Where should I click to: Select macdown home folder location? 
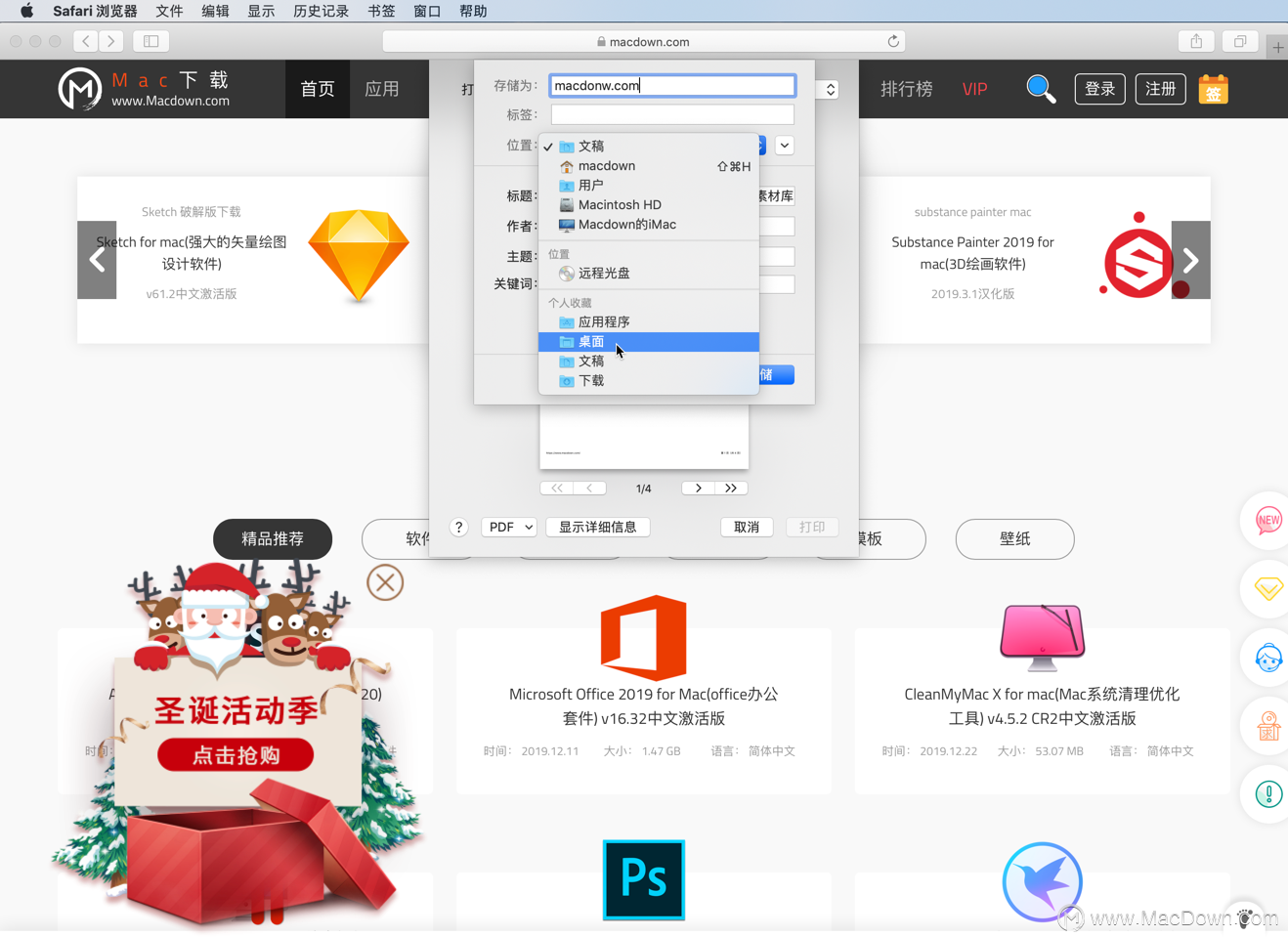pos(649,165)
